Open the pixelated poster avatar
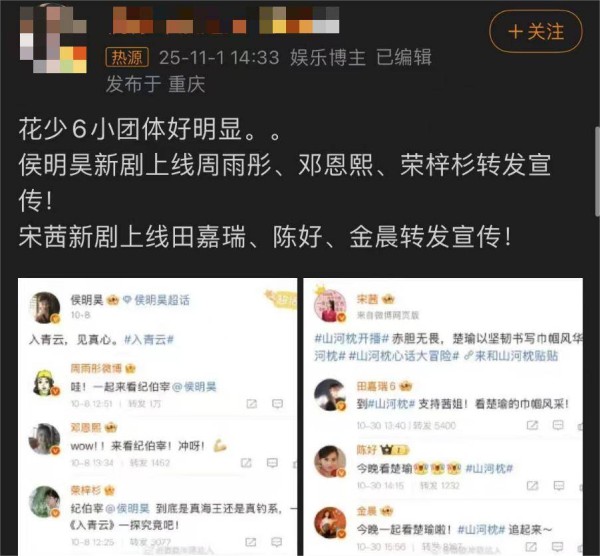 coord(53,39)
